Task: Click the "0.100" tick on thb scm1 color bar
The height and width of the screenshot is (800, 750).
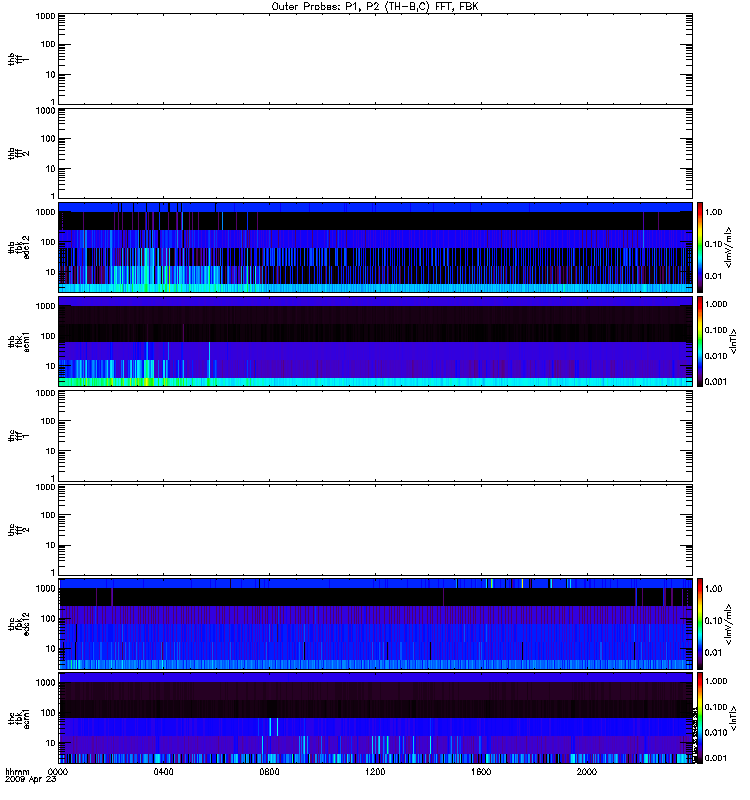Action: pos(716,330)
